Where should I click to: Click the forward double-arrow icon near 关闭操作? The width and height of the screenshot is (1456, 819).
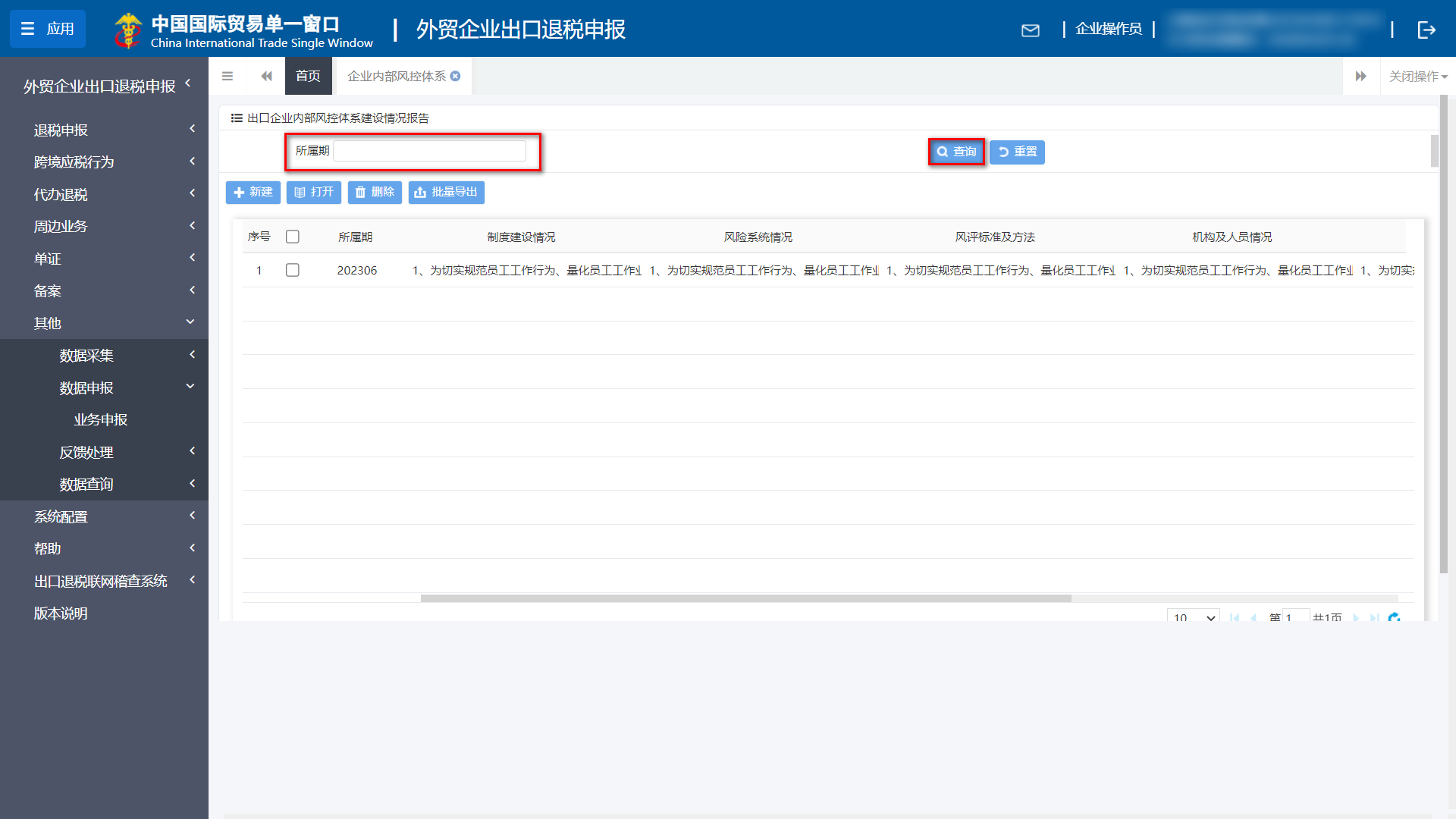click(1361, 76)
